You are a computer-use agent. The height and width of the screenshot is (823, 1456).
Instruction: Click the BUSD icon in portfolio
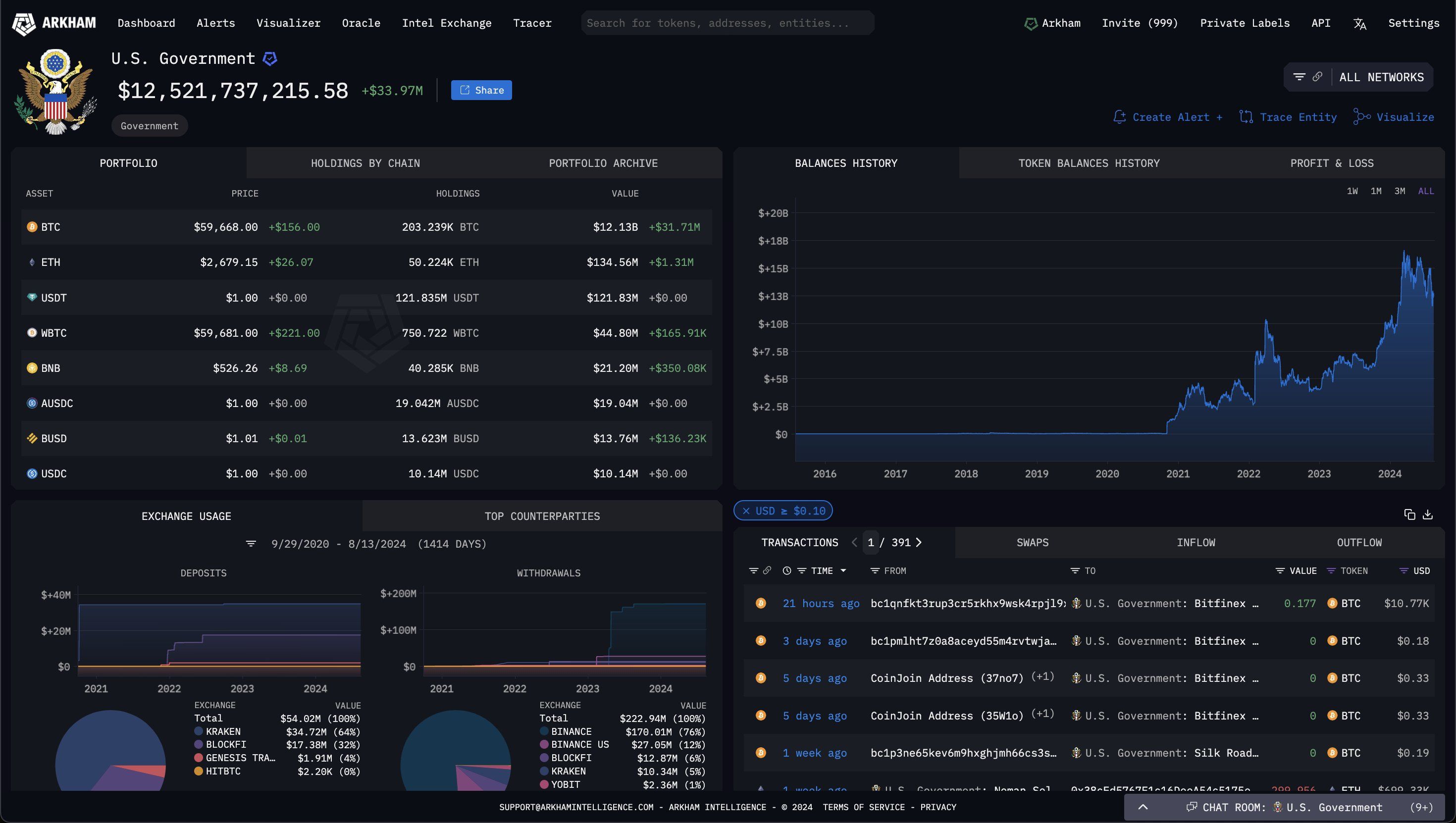[32, 438]
